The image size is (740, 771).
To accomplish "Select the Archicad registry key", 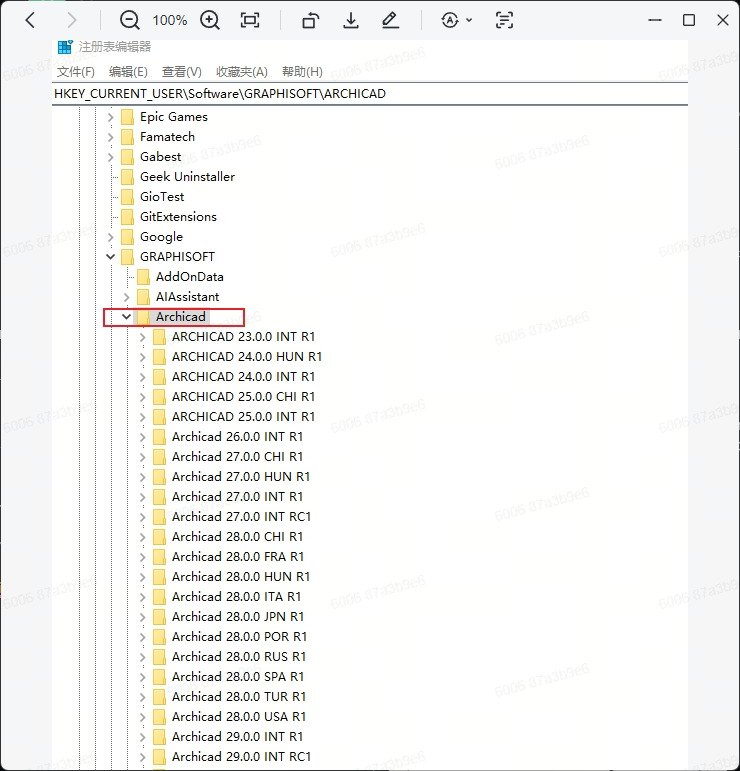I will (180, 317).
